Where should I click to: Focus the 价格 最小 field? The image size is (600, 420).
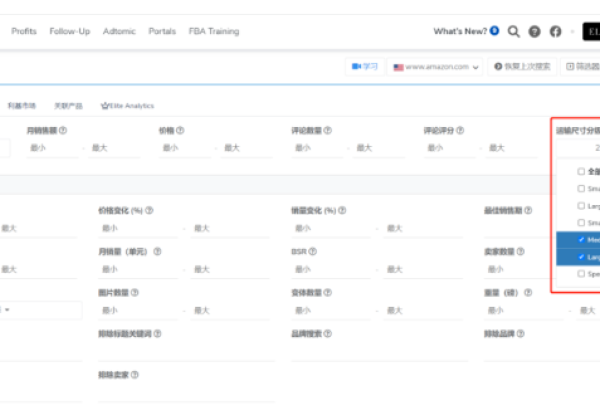point(185,148)
